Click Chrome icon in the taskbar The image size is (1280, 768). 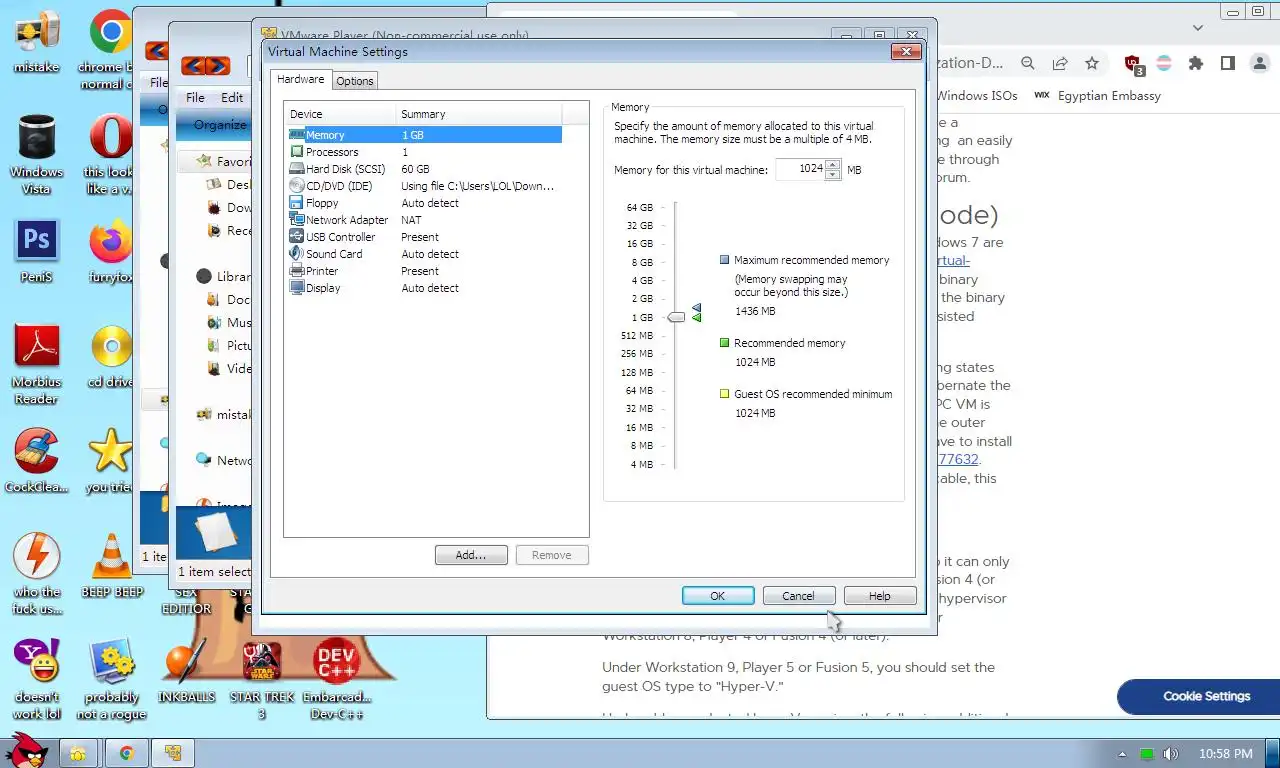pos(127,753)
